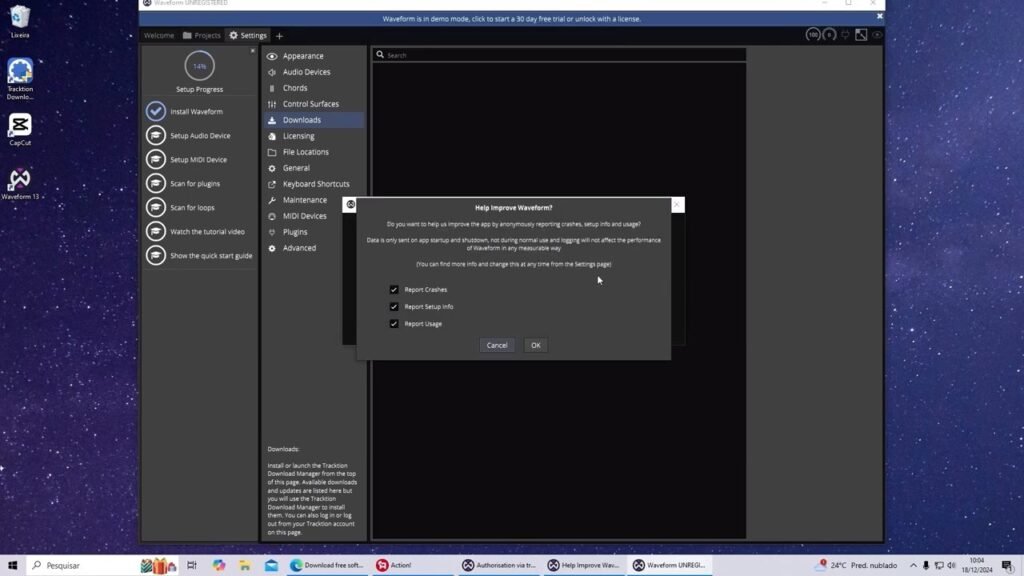Click the Scan for loops step icon
The width and height of the screenshot is (1024, 576).
point(155,208)
